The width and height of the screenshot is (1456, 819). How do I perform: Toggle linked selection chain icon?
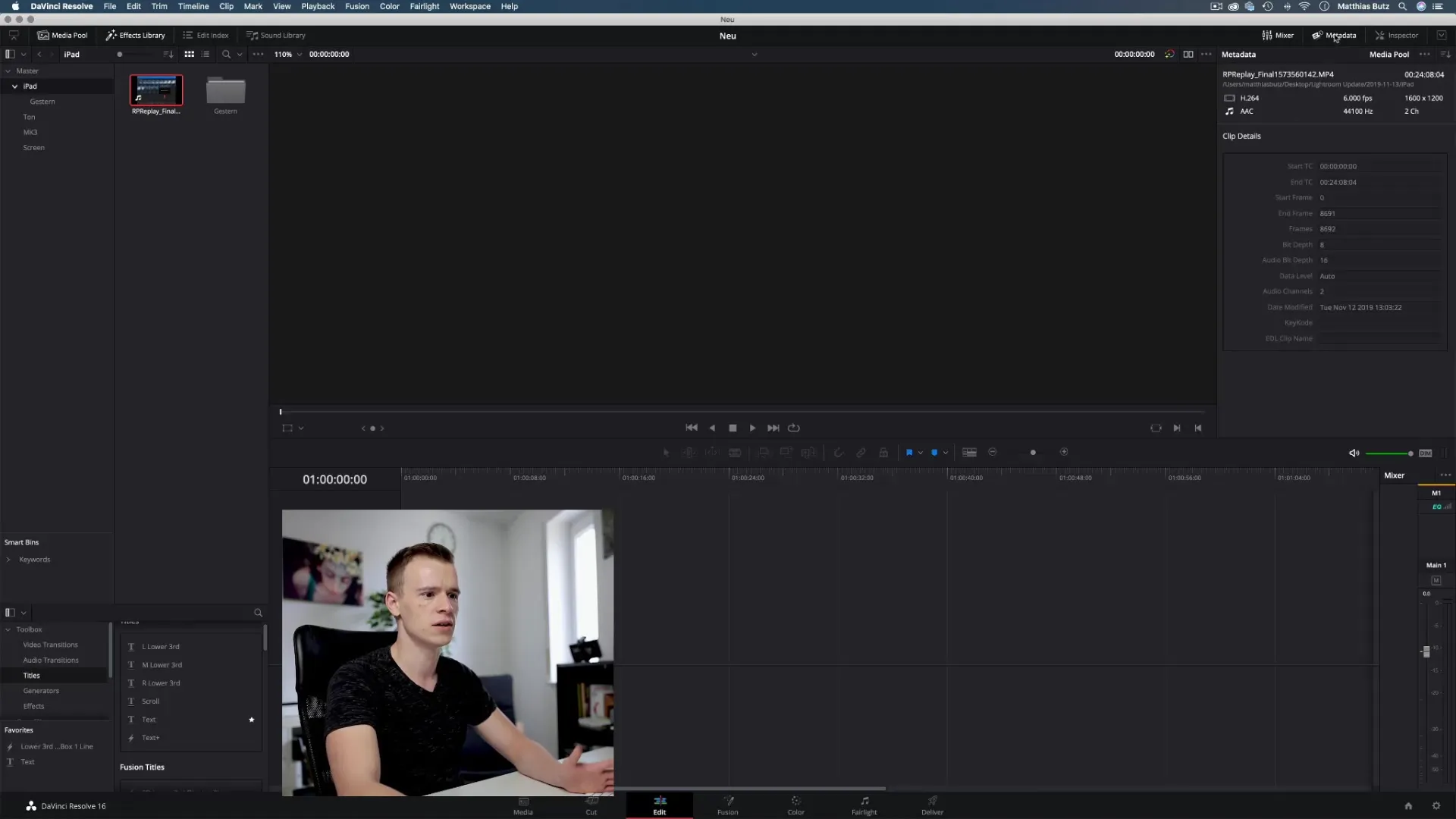tap(861, 453)
